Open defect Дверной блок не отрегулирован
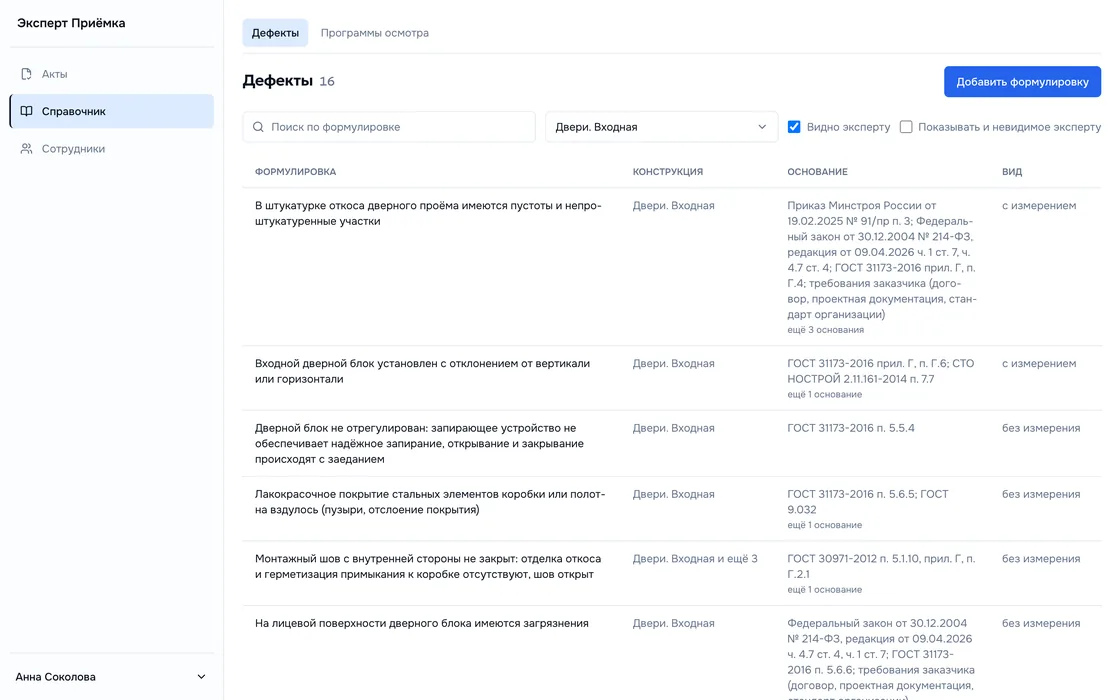 (419, 444)
